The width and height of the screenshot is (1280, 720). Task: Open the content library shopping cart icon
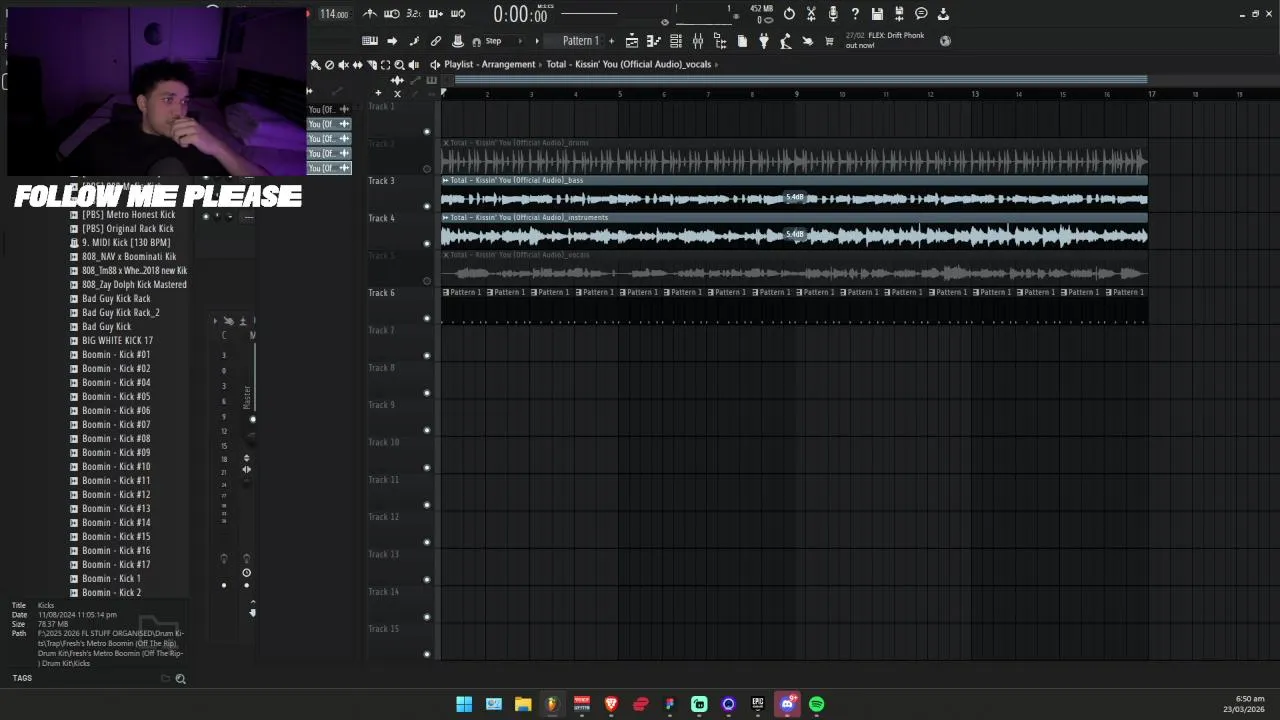pos(829,41)
